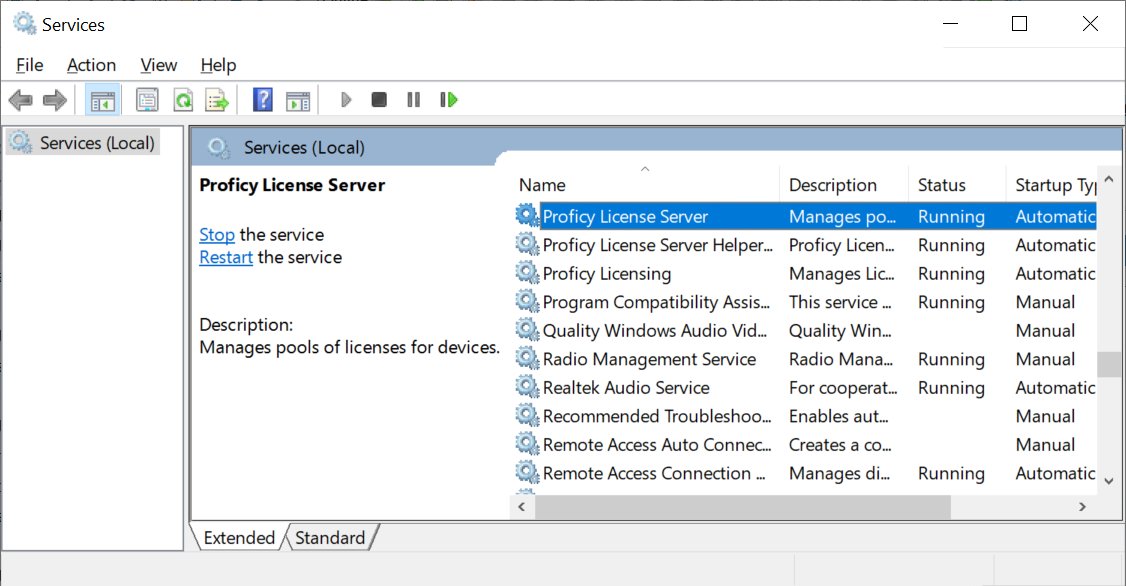Toggle the Show/Hide Console Tree toolbar button
Screen dimensions: 1126x586
(102, 101)
